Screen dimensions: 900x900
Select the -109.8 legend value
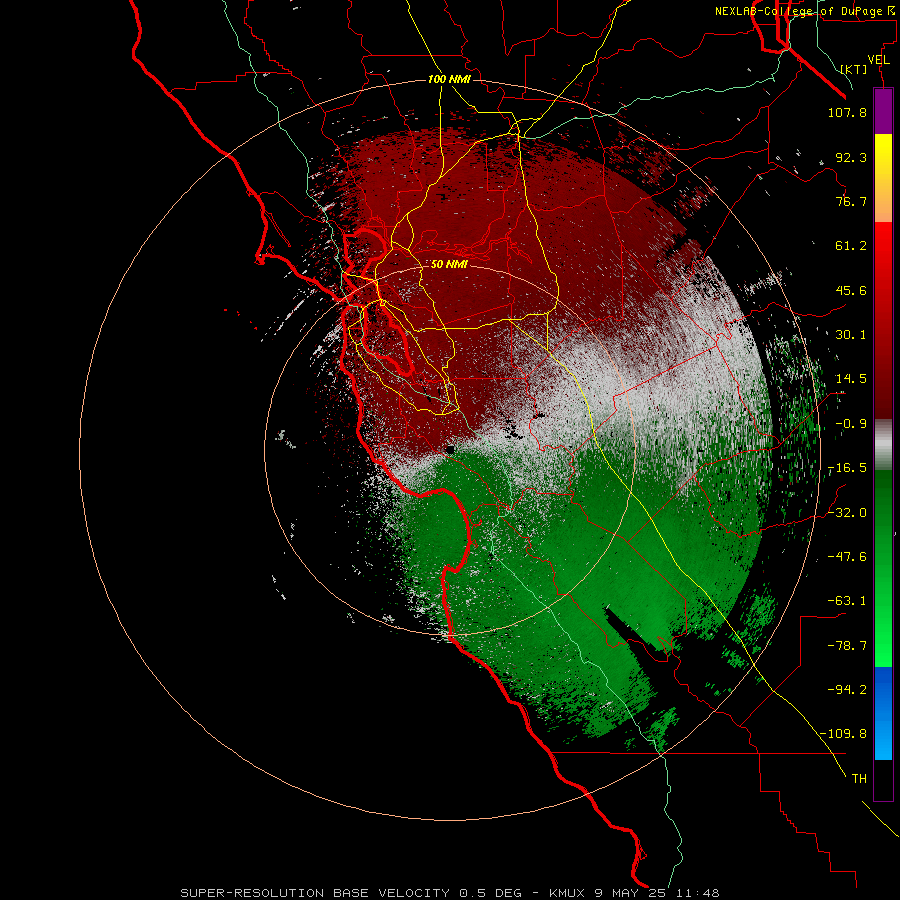click(844, 734)
